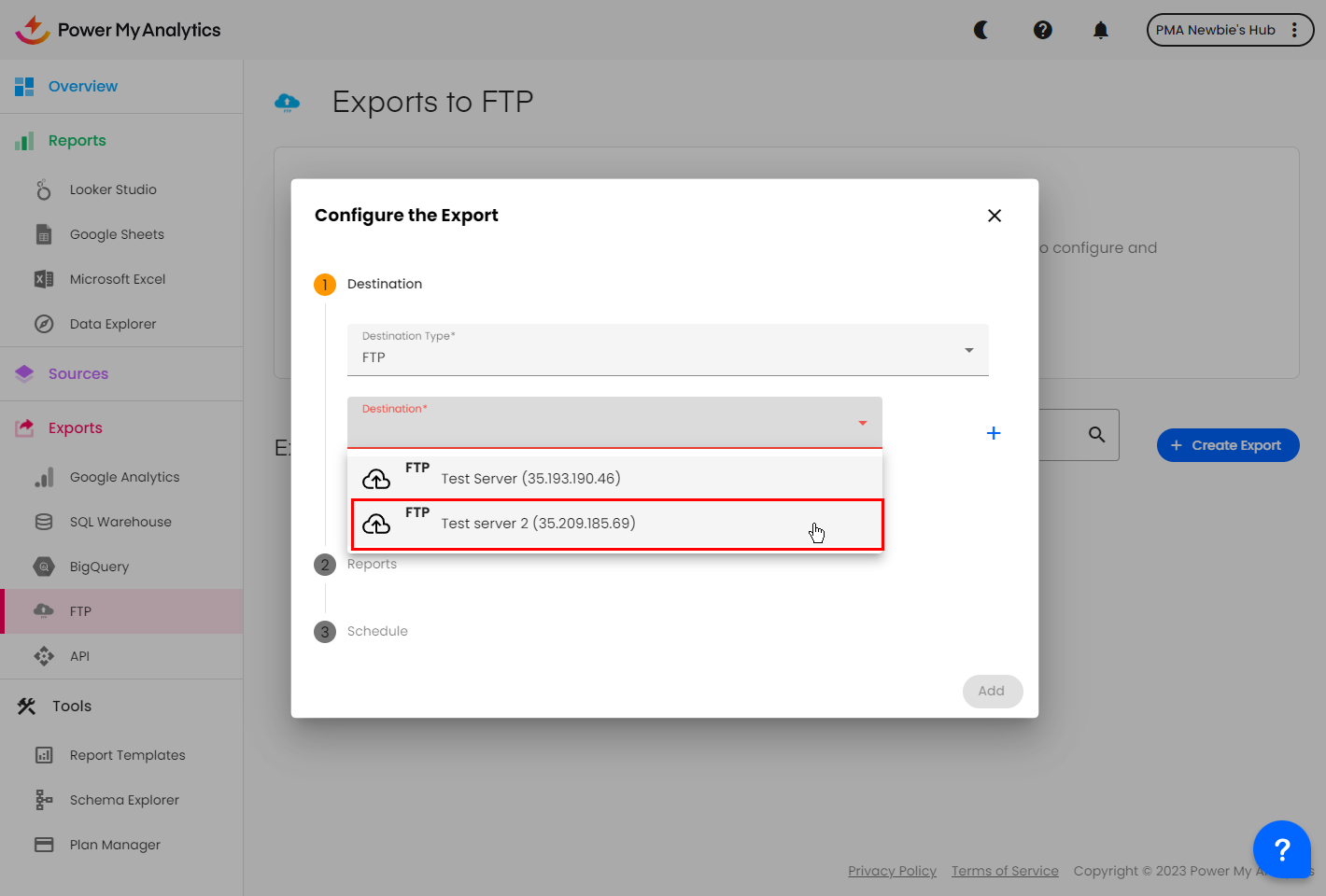The width and height of the screenshot is (1326, 896).
Task: Click the search magnifier icon
Action: click(x=1096, y=435)
